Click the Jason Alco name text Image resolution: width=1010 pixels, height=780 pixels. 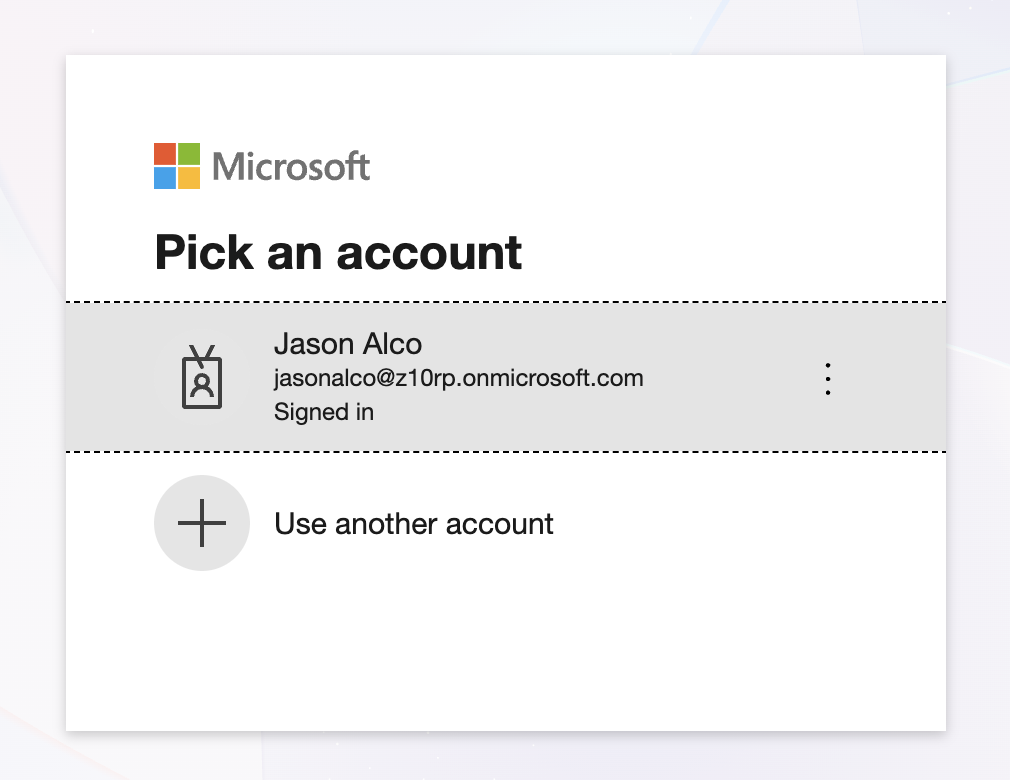pos(348,344)
